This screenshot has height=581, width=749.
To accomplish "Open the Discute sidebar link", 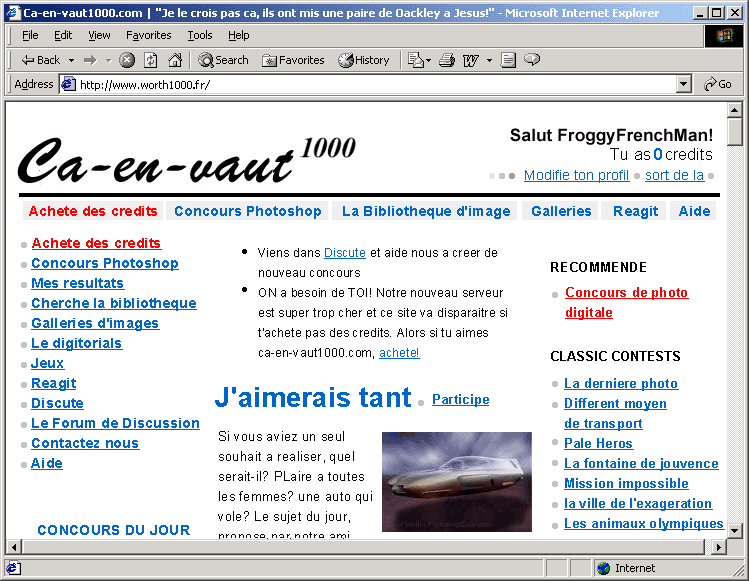I will (x=57, y=404).
